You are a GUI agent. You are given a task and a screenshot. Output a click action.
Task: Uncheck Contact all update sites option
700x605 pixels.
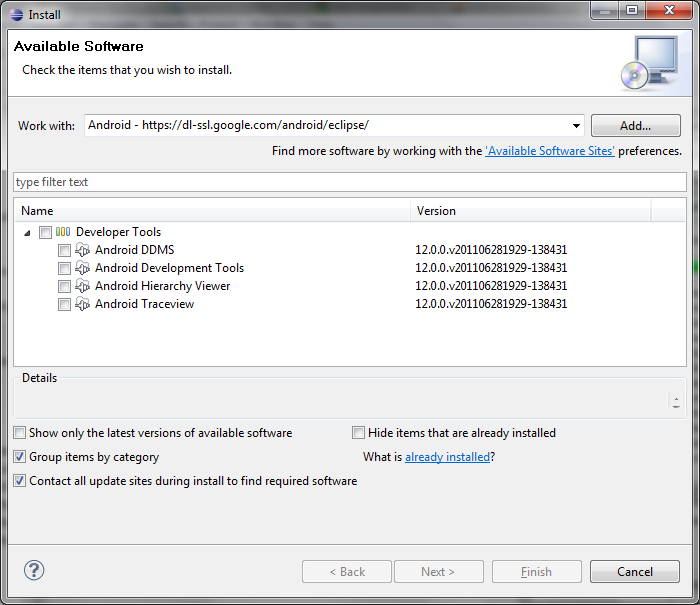(20, 481)
